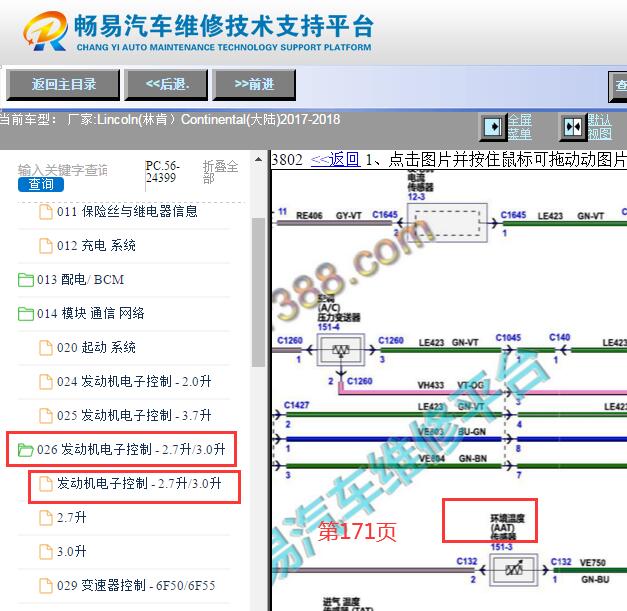
Task: Click the open folder icon for 026
Action: (x=26, y=450)
